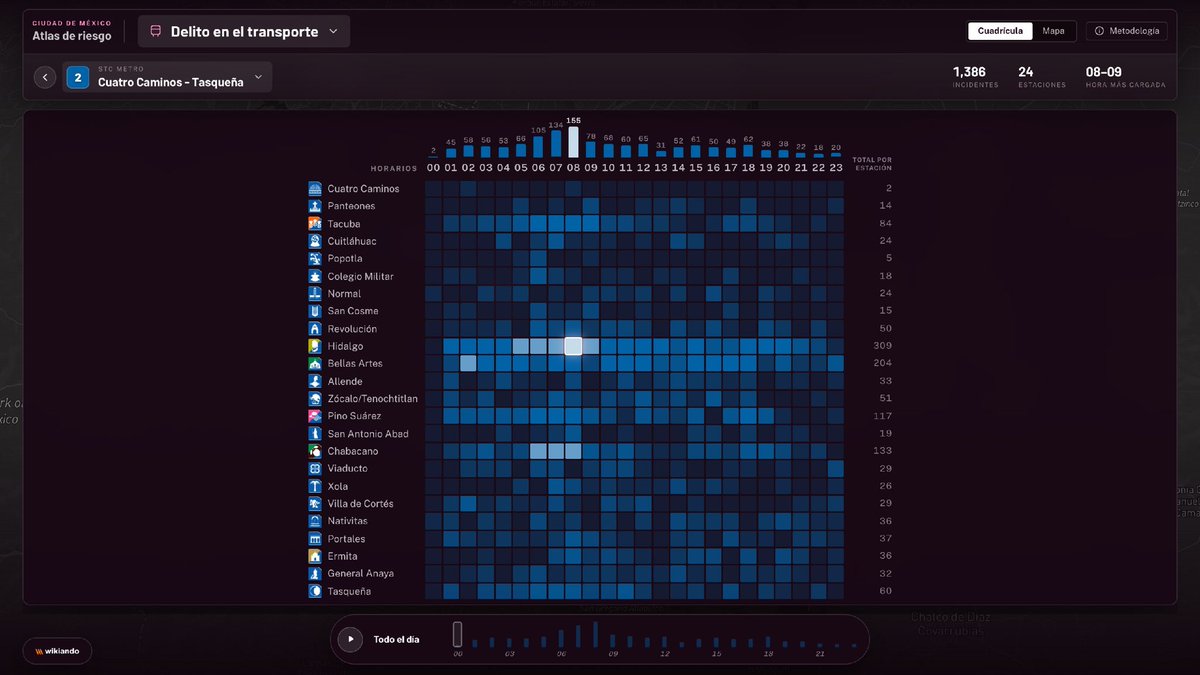Click the Tacuba station icon

point(315,224)
